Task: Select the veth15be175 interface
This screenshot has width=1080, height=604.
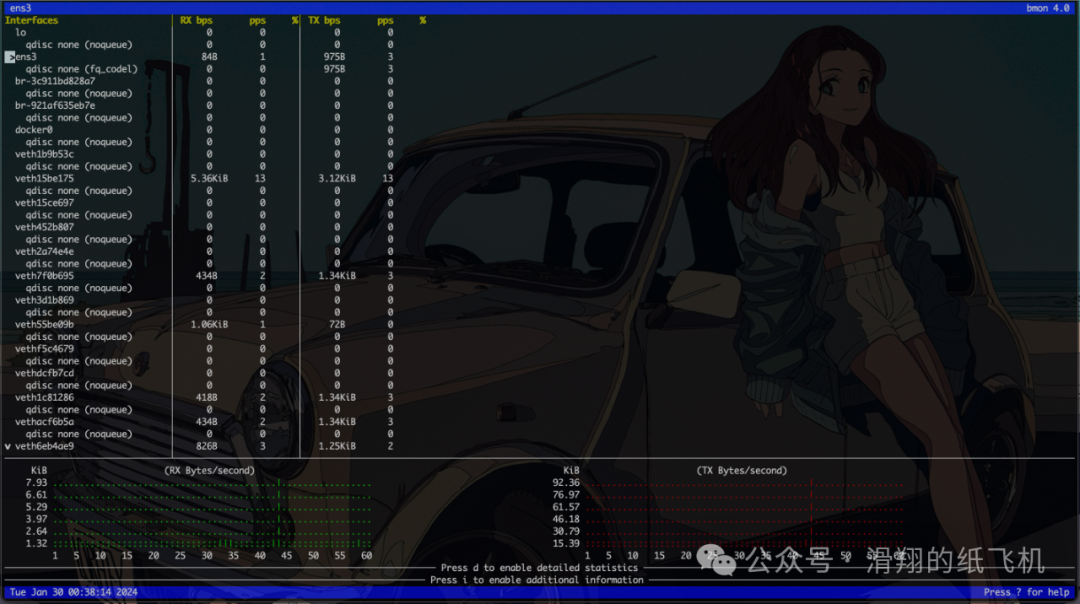Action: (44, 178)
